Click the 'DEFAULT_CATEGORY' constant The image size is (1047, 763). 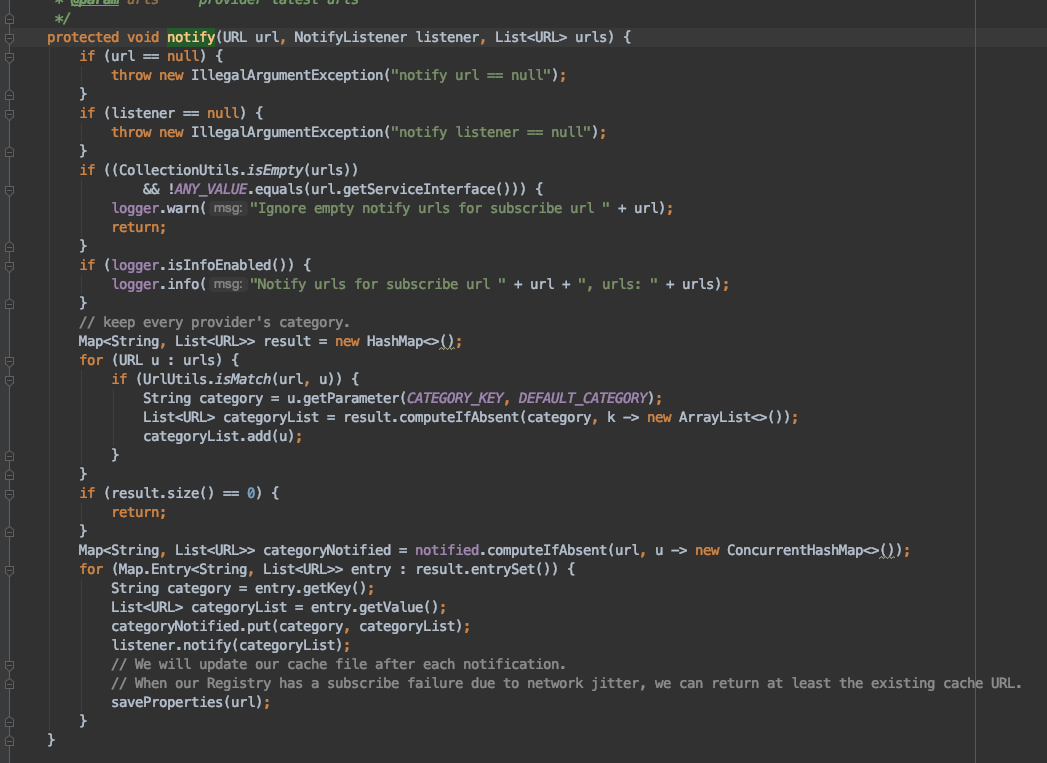point(583,399)
